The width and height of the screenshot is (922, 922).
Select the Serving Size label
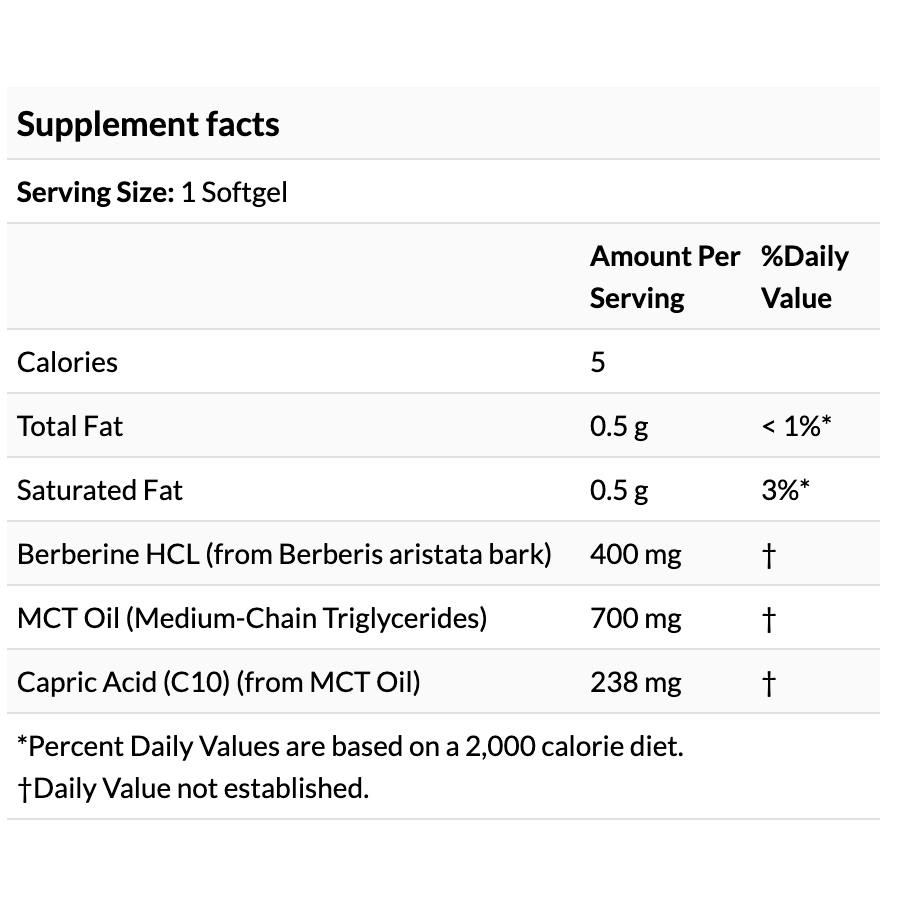96,192
